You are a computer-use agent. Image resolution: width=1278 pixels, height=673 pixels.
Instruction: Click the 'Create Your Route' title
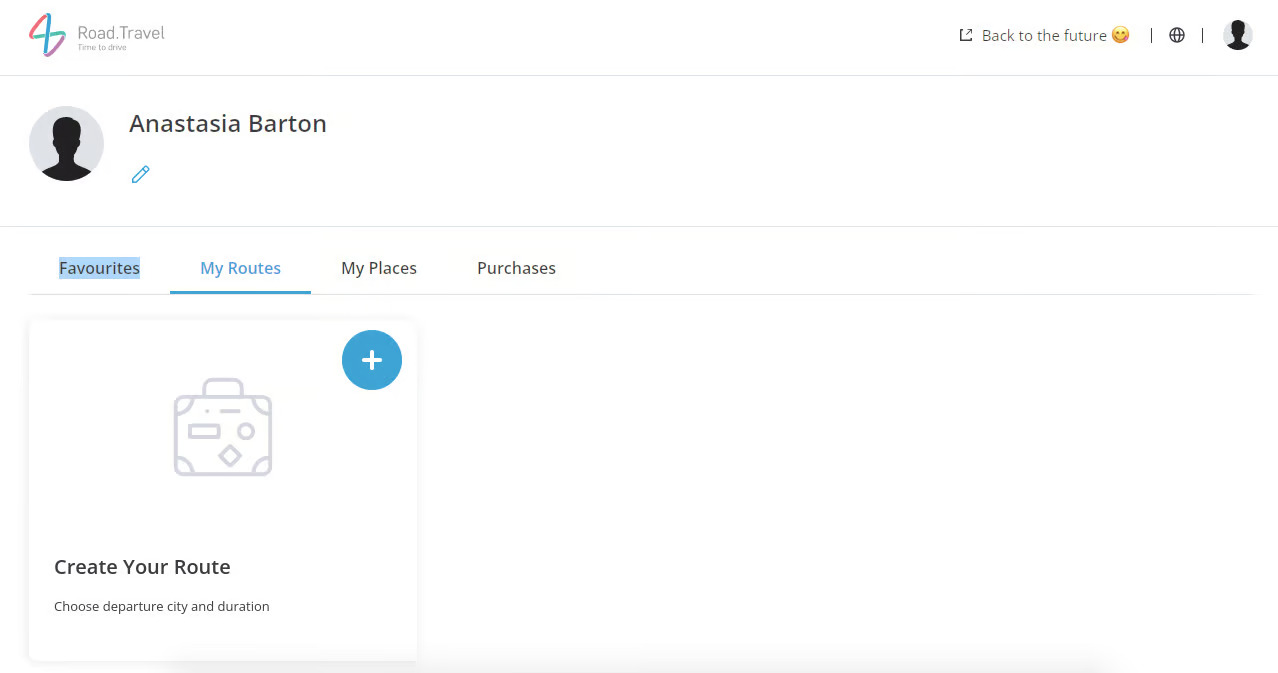[x=142, y=567]
